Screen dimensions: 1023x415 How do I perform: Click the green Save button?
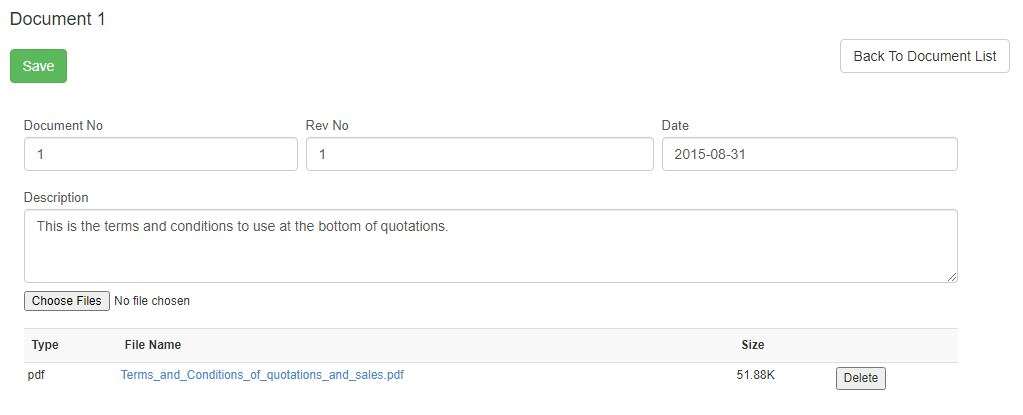[x=38, y=66]
